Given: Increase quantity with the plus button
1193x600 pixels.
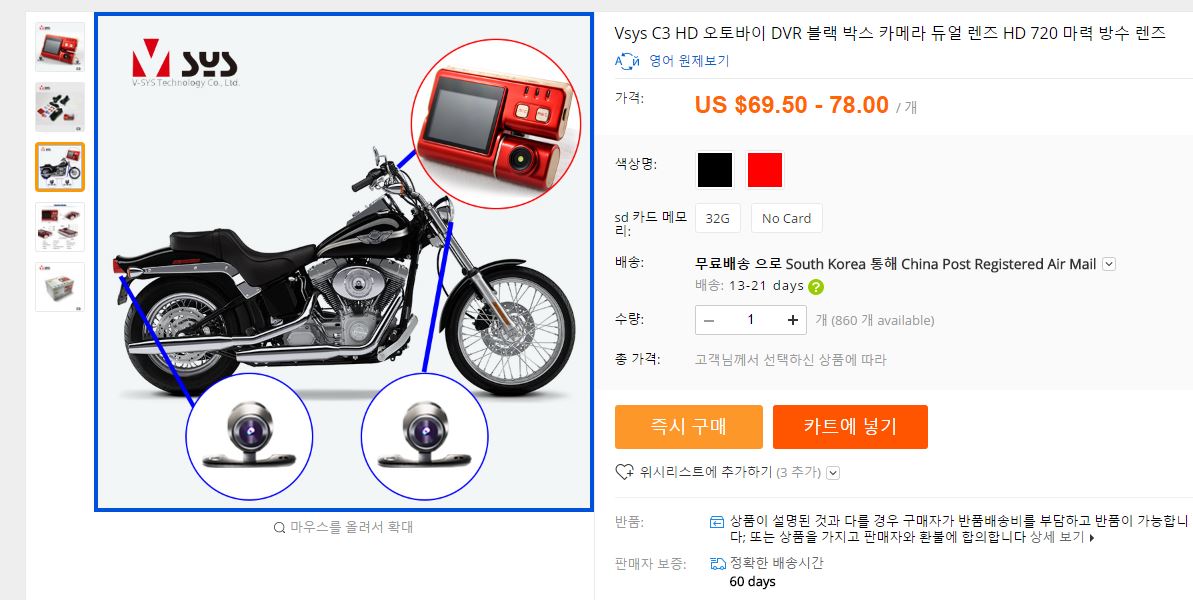Looking at the screenshot, I should pos(793,320).
